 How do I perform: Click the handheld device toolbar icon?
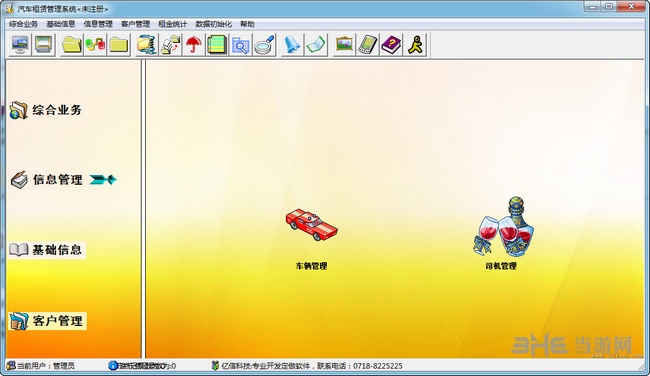tap(368, 45)
